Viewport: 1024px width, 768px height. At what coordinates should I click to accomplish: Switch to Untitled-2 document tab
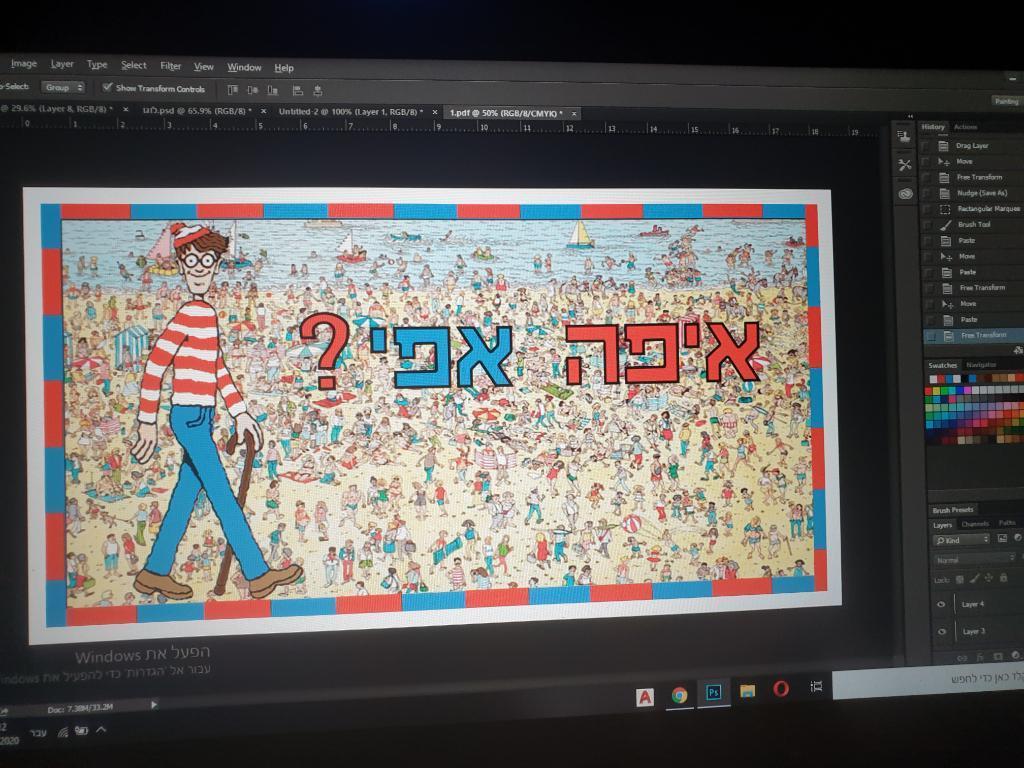pos(351,112)
